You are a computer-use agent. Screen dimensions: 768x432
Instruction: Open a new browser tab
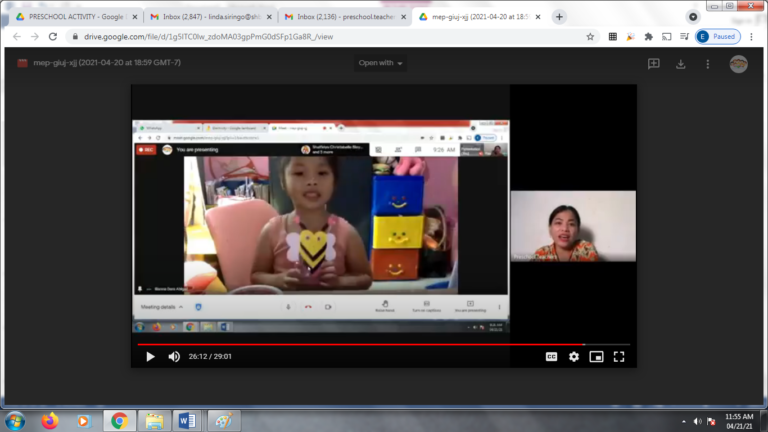pyautogui.click(x=559, y=17)
